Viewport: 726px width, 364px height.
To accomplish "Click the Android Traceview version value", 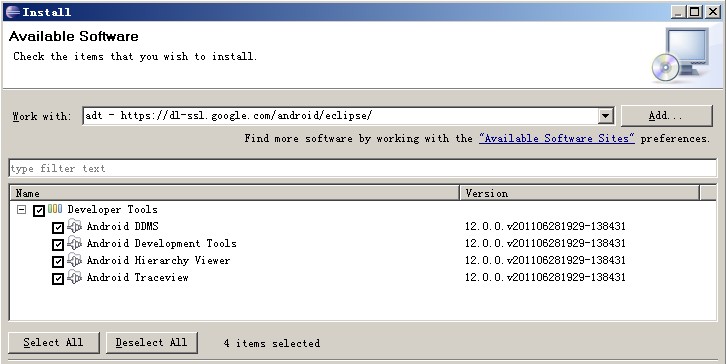I will (x=545, y=277).
